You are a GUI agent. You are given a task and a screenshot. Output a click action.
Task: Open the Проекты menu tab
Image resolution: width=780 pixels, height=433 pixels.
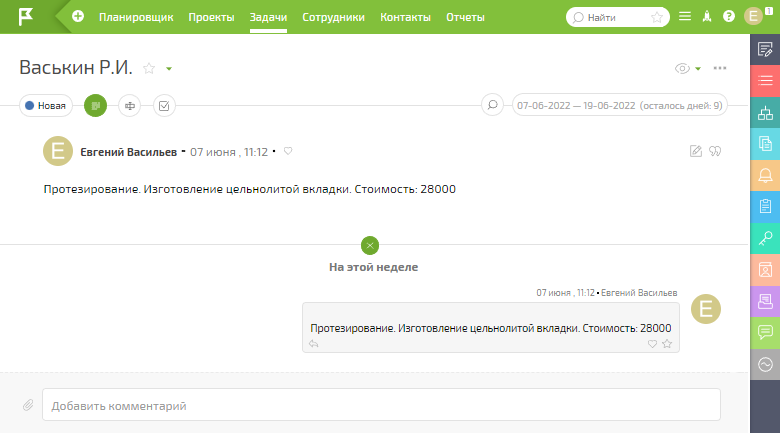tap(211, 17)
